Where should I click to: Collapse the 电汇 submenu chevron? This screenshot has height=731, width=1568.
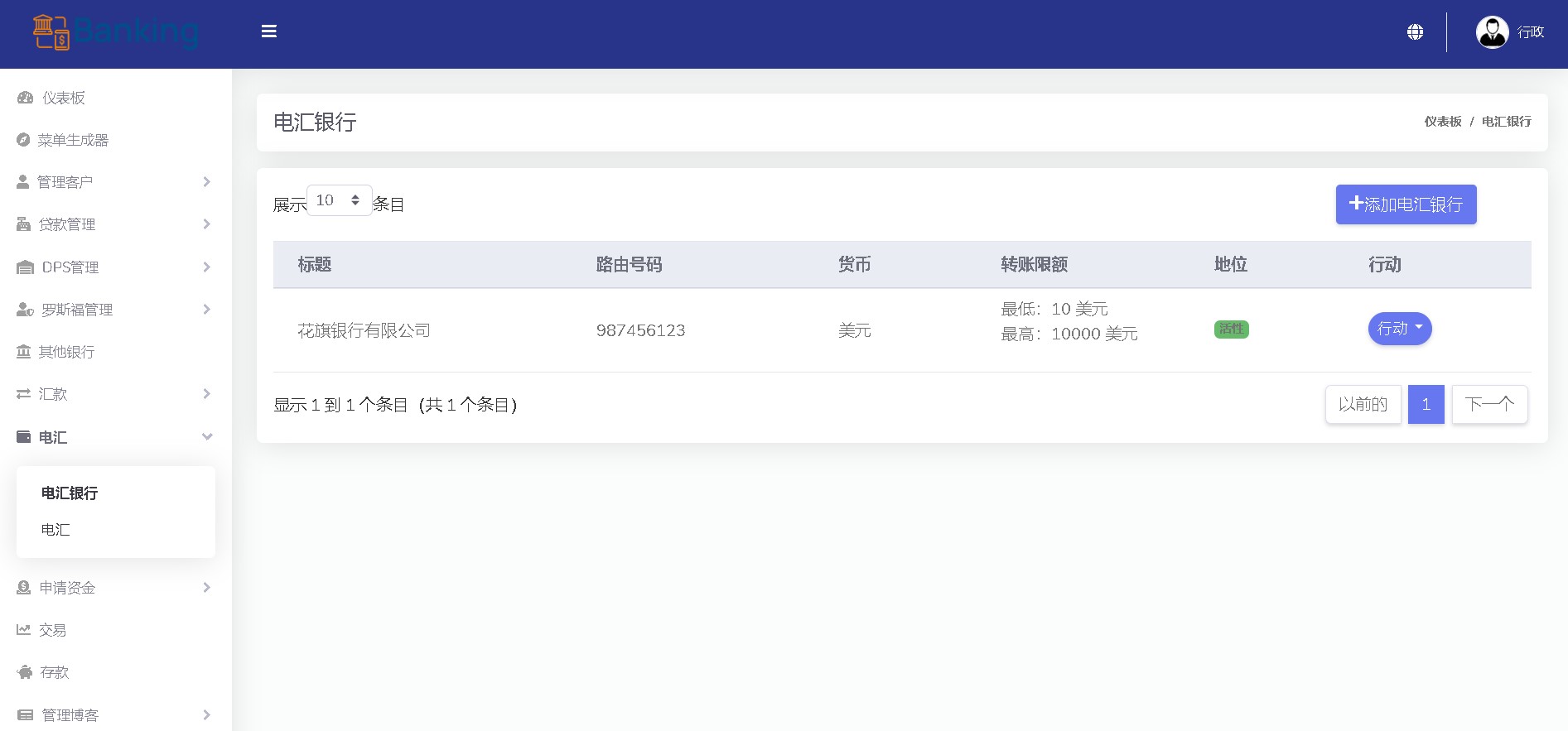[x=207, y=437]
